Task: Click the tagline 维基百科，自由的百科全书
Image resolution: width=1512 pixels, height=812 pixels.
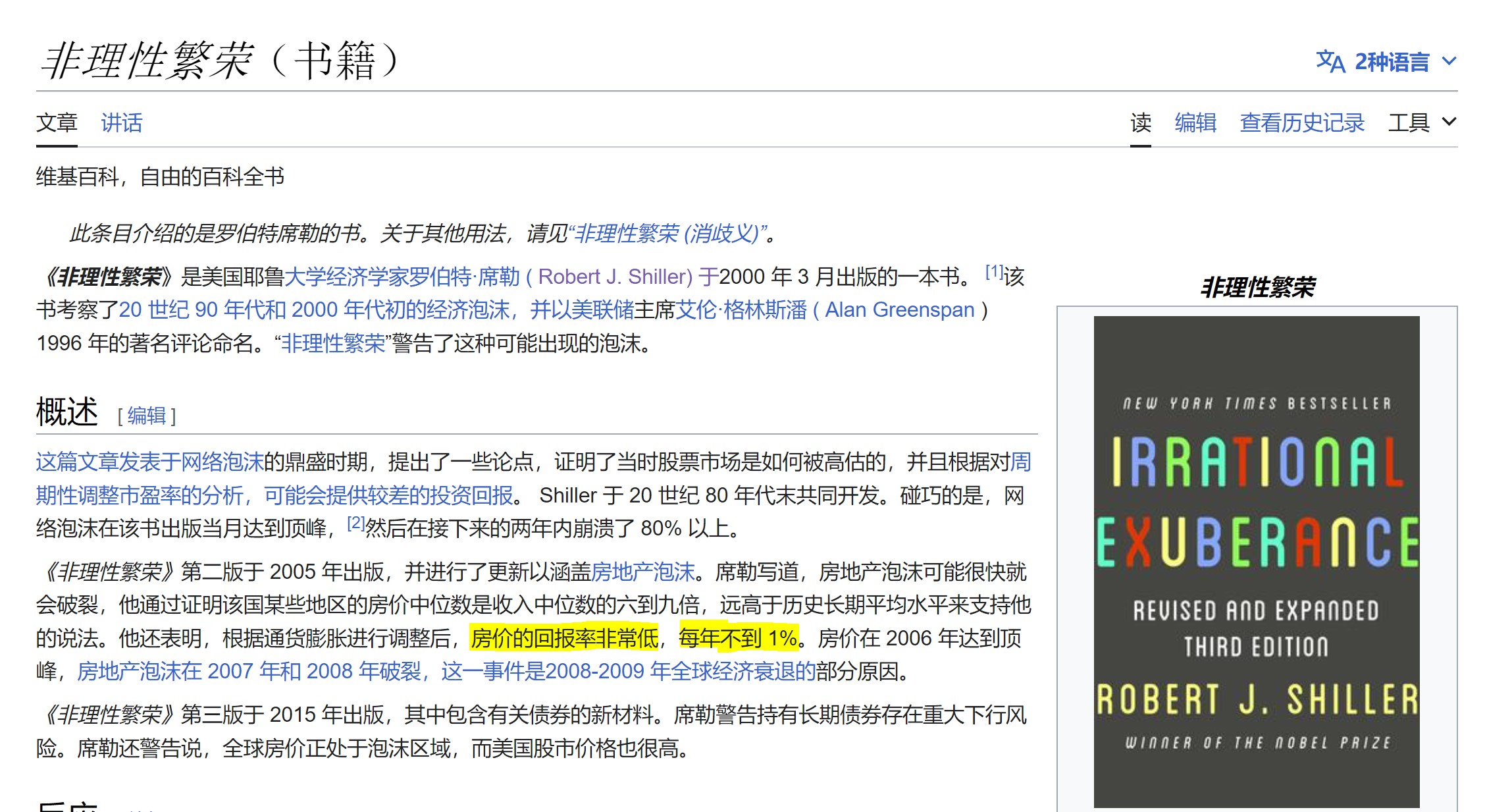Action: point(160,176)
